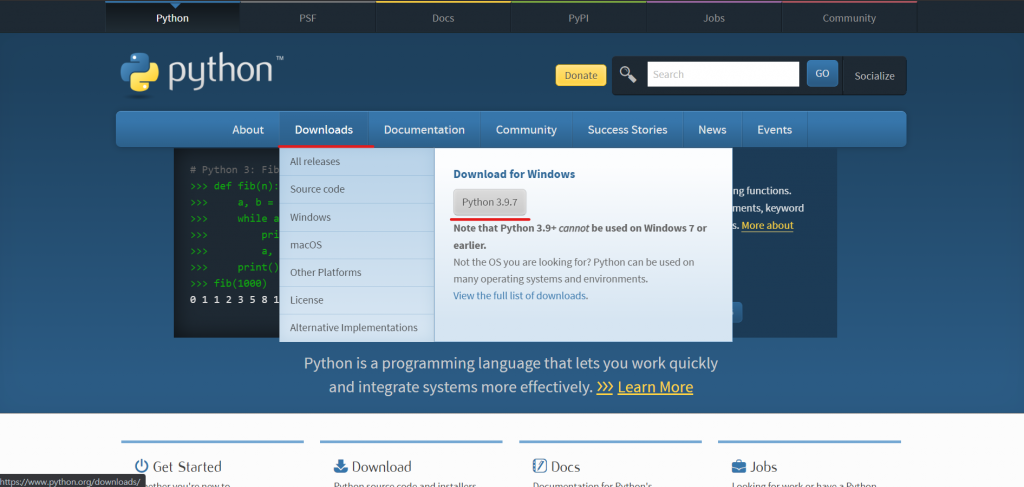Open the Documentation navigation menu
The width and height of the screenshot is (1024, 487).
(x=424, y=129)
